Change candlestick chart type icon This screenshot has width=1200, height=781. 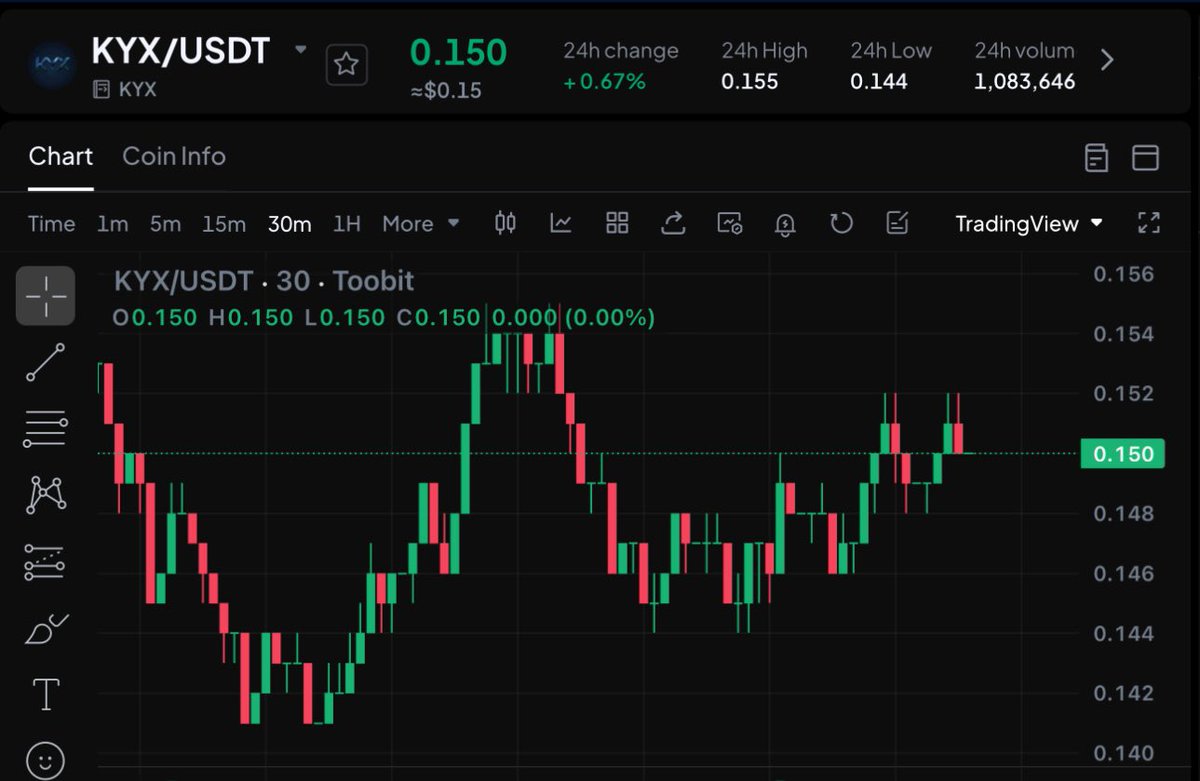506,223
